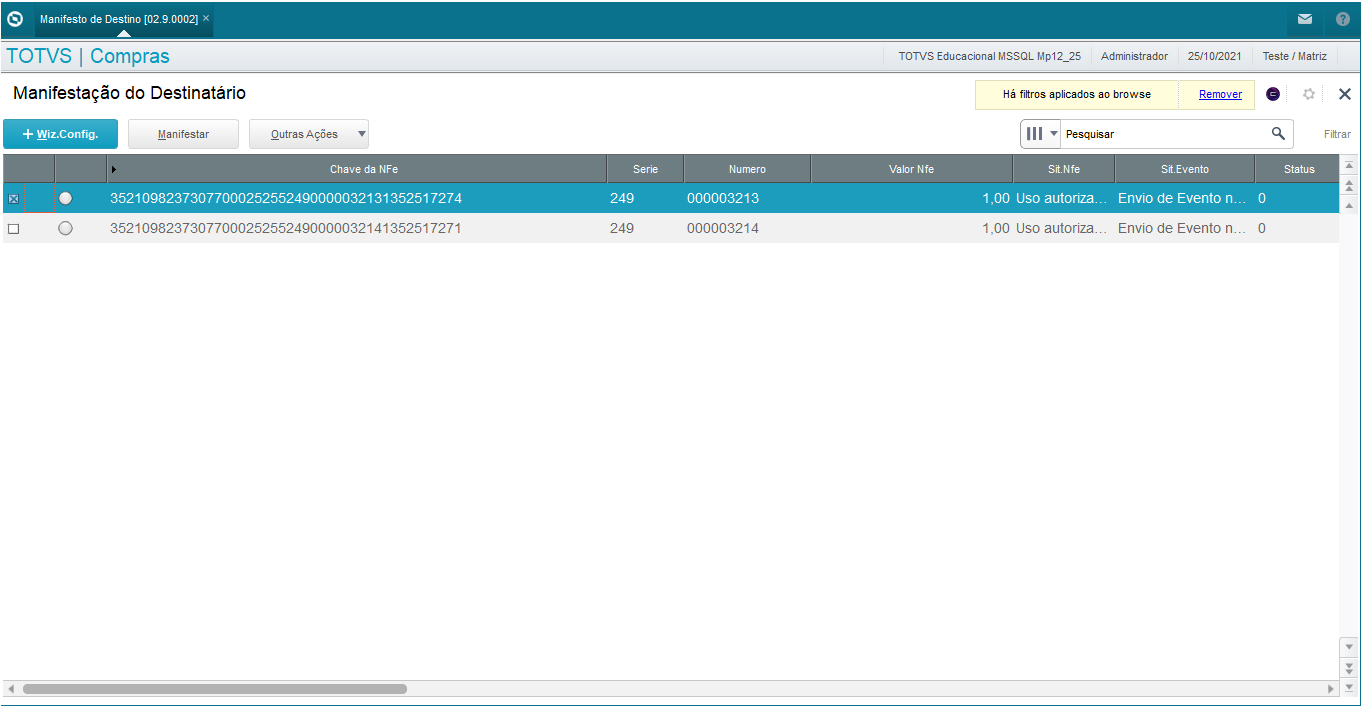Click the date 25/10/2021

pos(1215,57)
